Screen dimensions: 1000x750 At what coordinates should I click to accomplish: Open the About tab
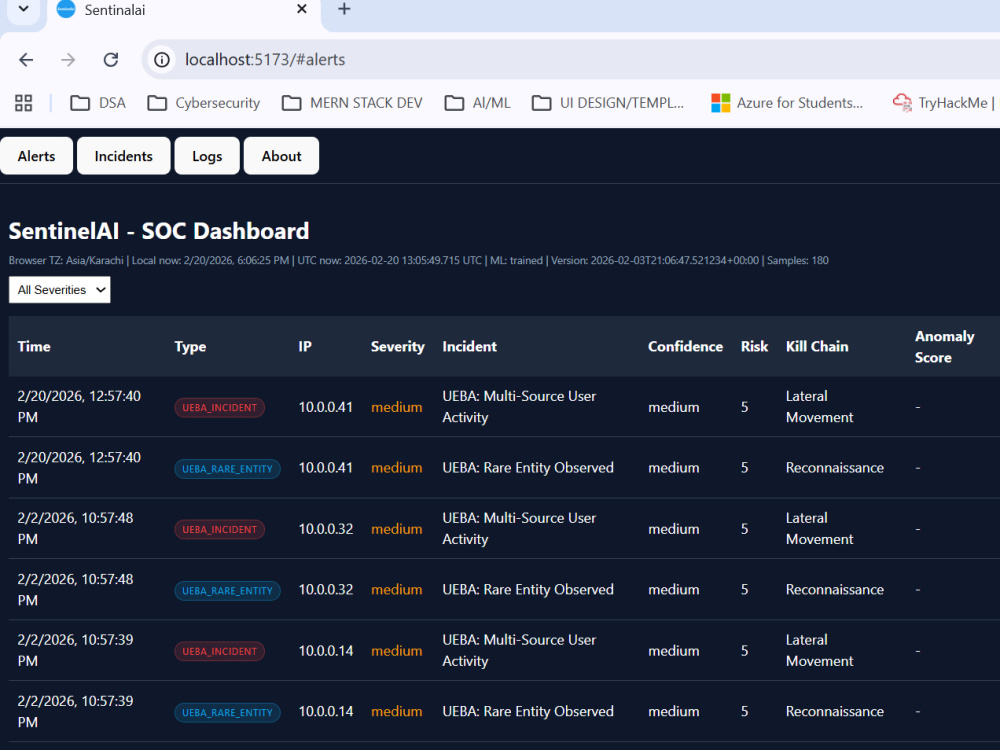point(281,156)
